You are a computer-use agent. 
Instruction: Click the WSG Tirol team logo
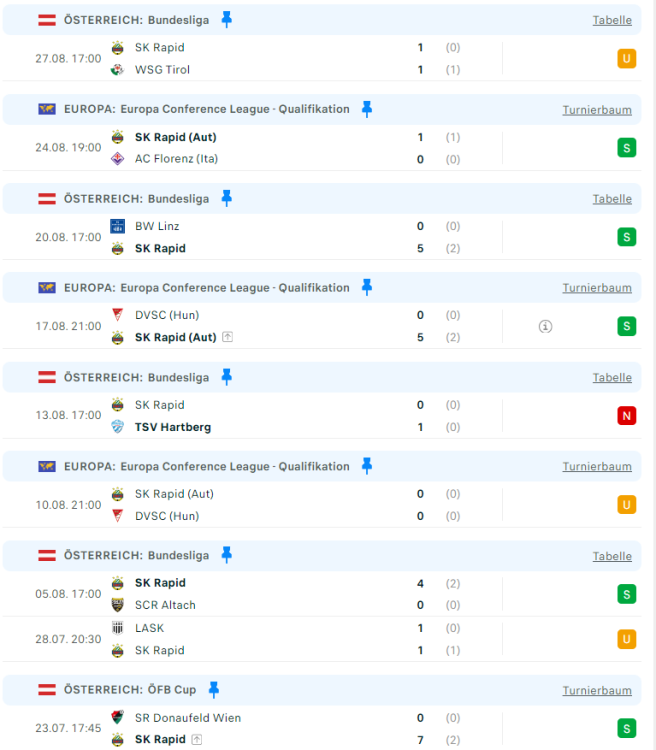(x=118, y=70)
